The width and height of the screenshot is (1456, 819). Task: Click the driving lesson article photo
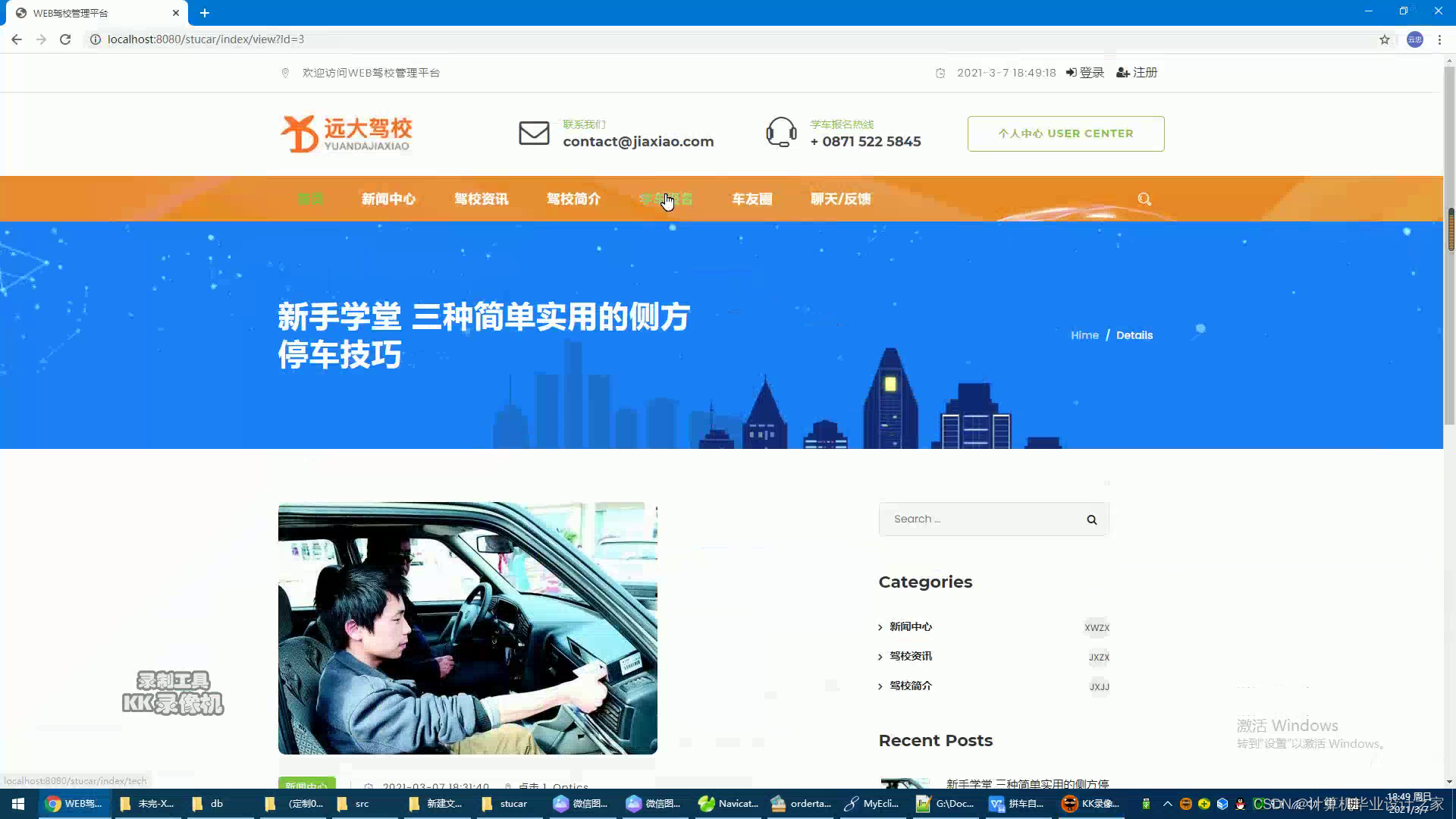click(467, 628)
